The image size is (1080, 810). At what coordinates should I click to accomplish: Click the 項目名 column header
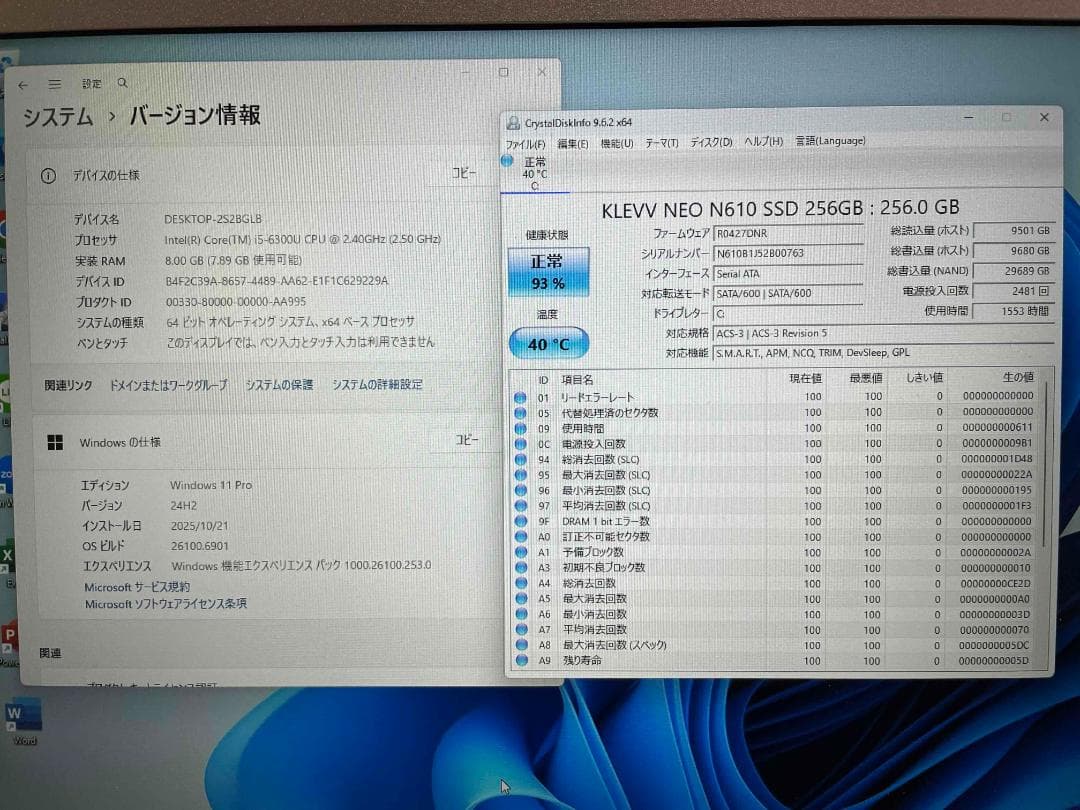pyautogui.click(x=577, y=380)
